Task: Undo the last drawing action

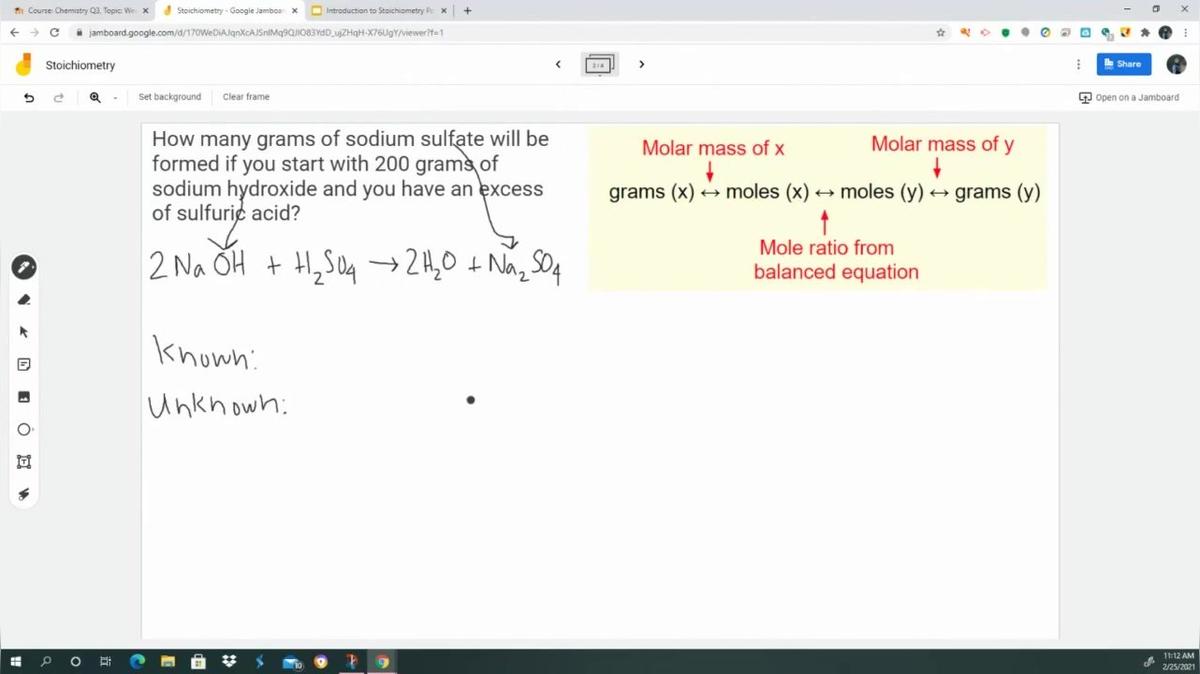Action: click(x=29, y=97)
